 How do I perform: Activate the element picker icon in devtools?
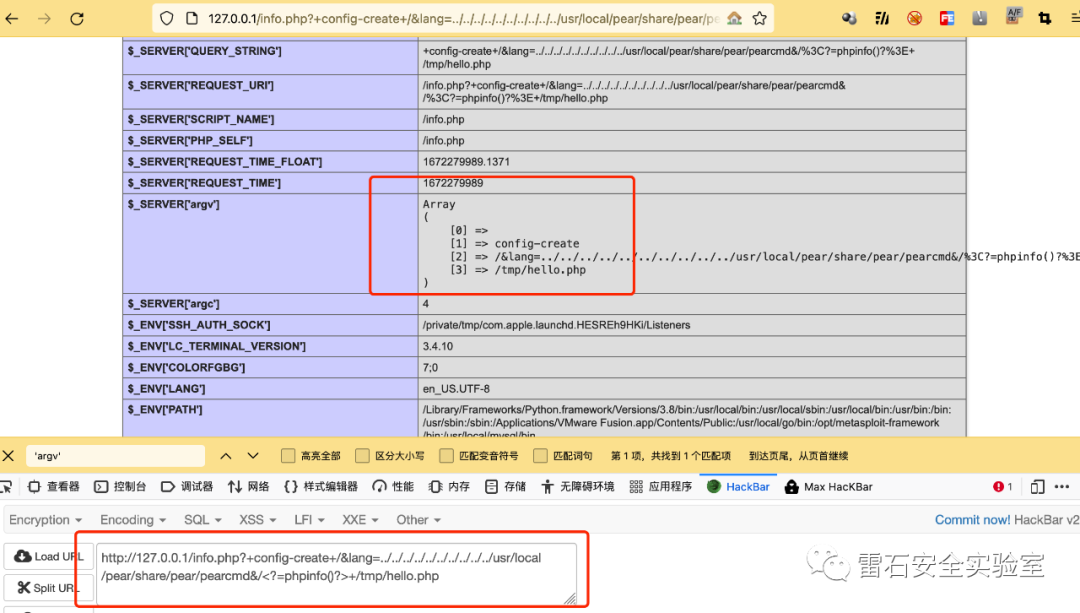6,487
